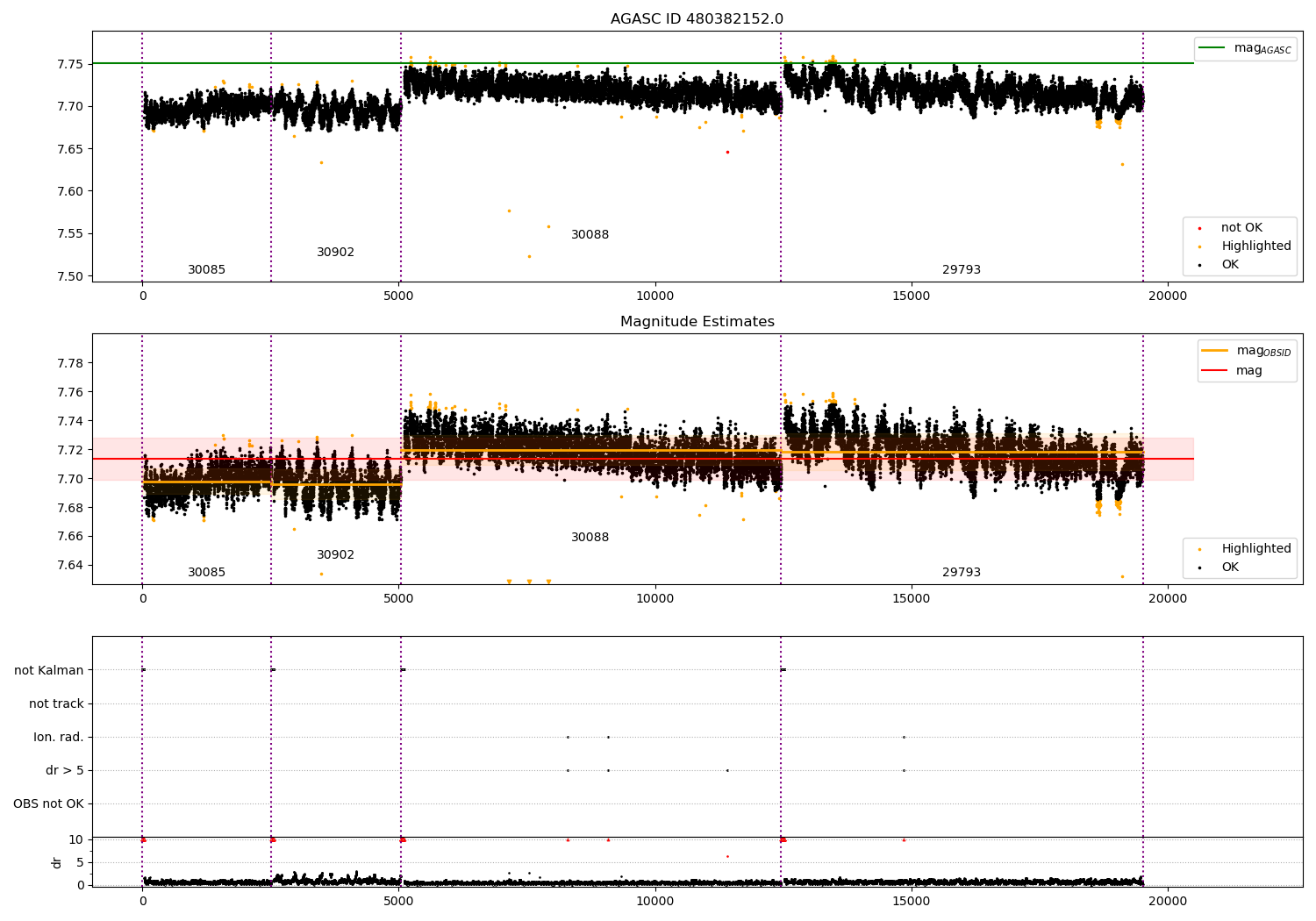1316x921 pixels.
Task: Click obsid label 30088 in the top plot
Action: [590, 235]
